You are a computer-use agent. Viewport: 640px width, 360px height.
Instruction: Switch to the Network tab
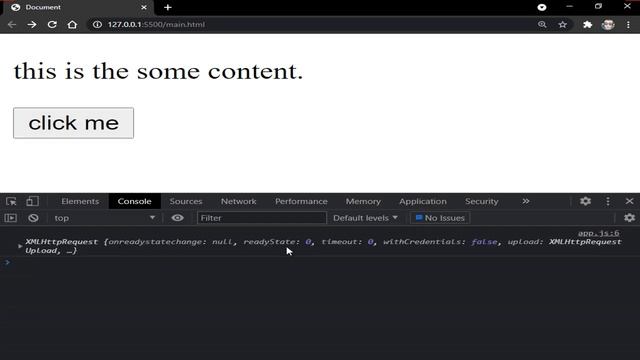tap(238, 201)
